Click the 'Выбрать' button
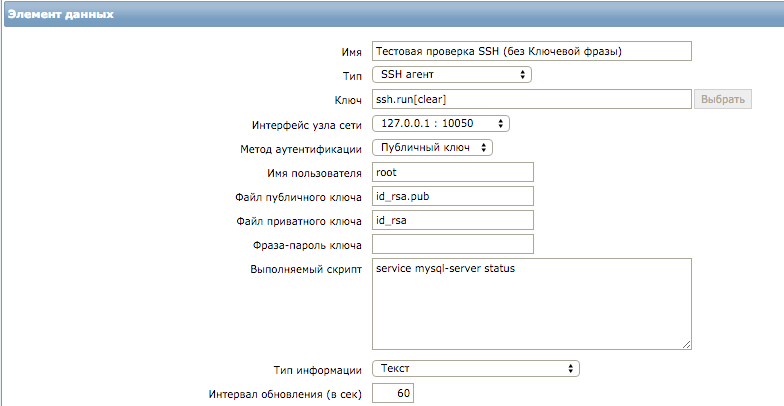This screenshot has height=406, width=784. coord(722,100)
